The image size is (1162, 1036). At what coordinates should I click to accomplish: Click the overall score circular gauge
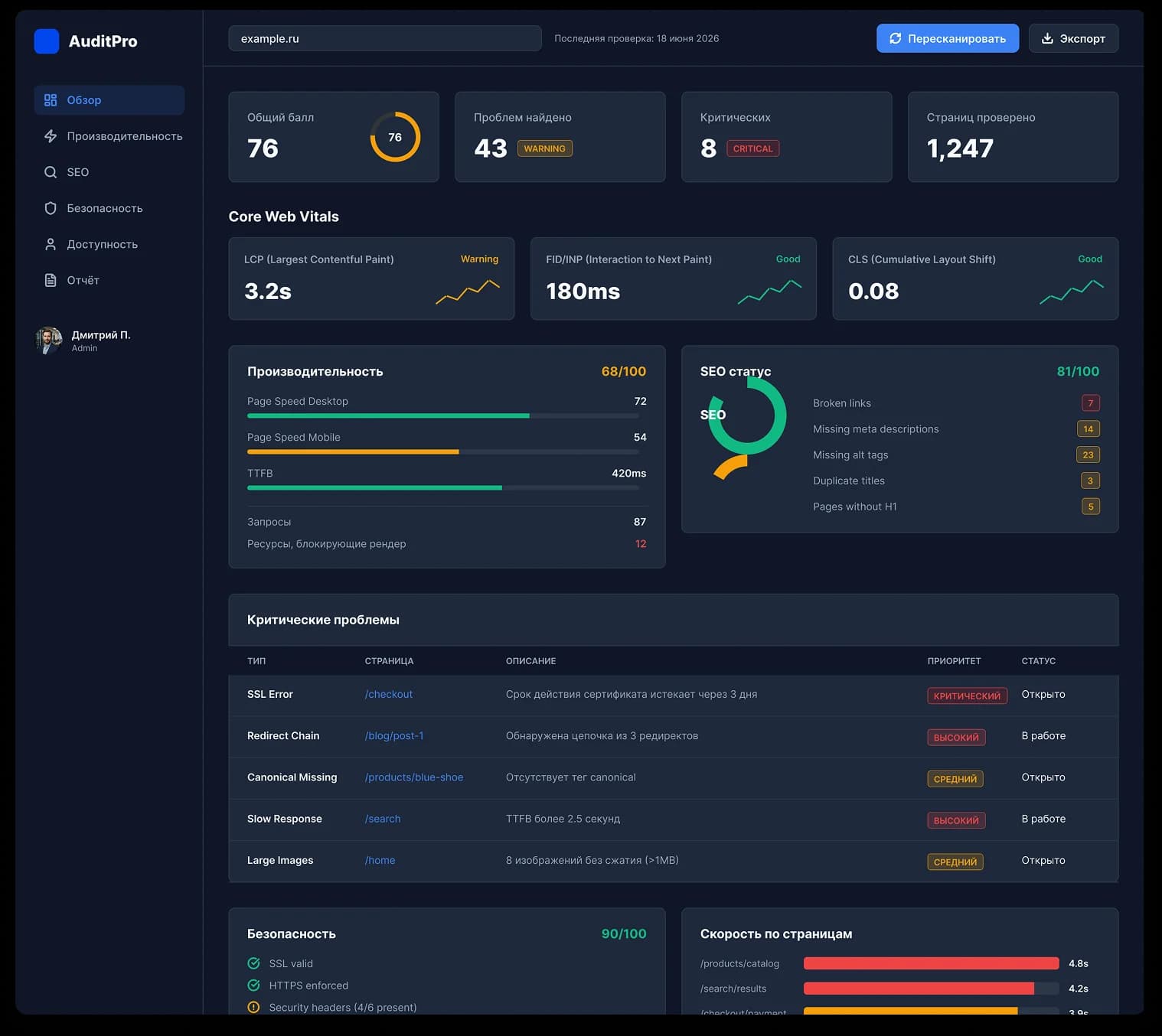(x=395, y=137)
